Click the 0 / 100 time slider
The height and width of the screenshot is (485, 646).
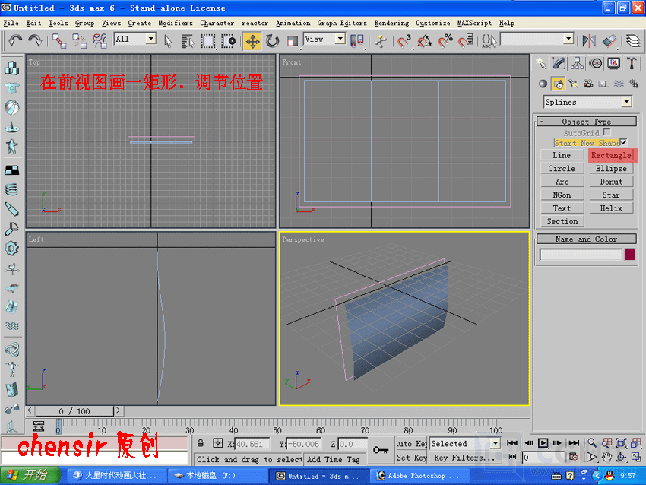tap(74, 411)
